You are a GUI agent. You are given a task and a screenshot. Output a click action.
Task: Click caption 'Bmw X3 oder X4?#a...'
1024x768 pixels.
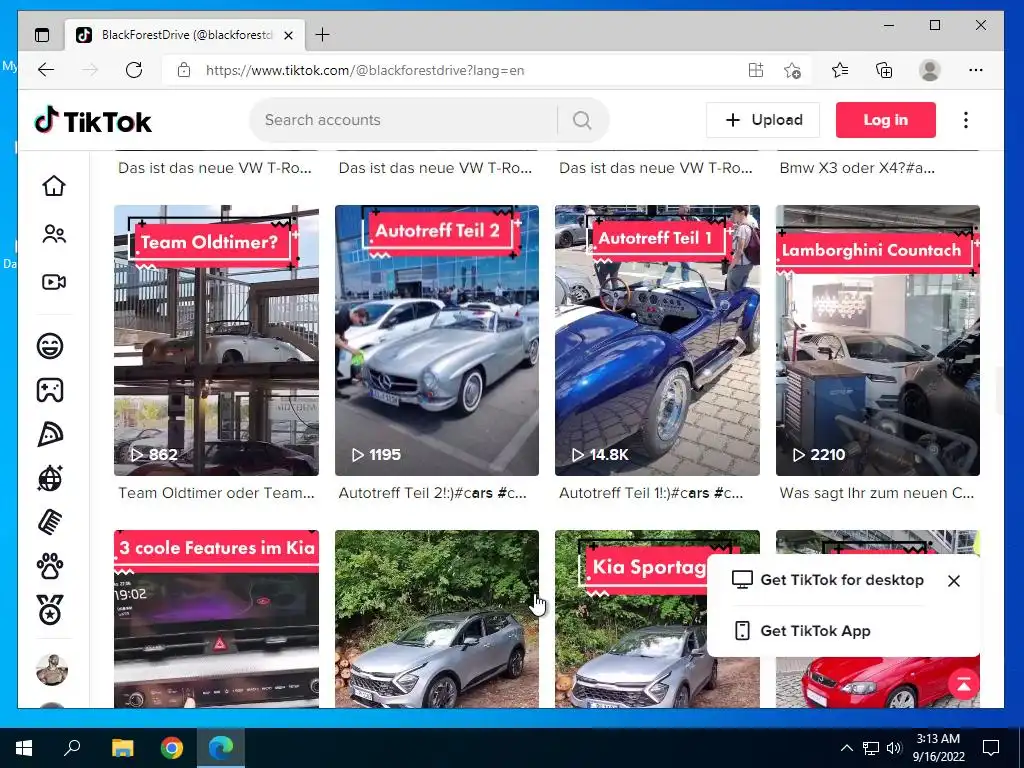click(x=857, y=168)
